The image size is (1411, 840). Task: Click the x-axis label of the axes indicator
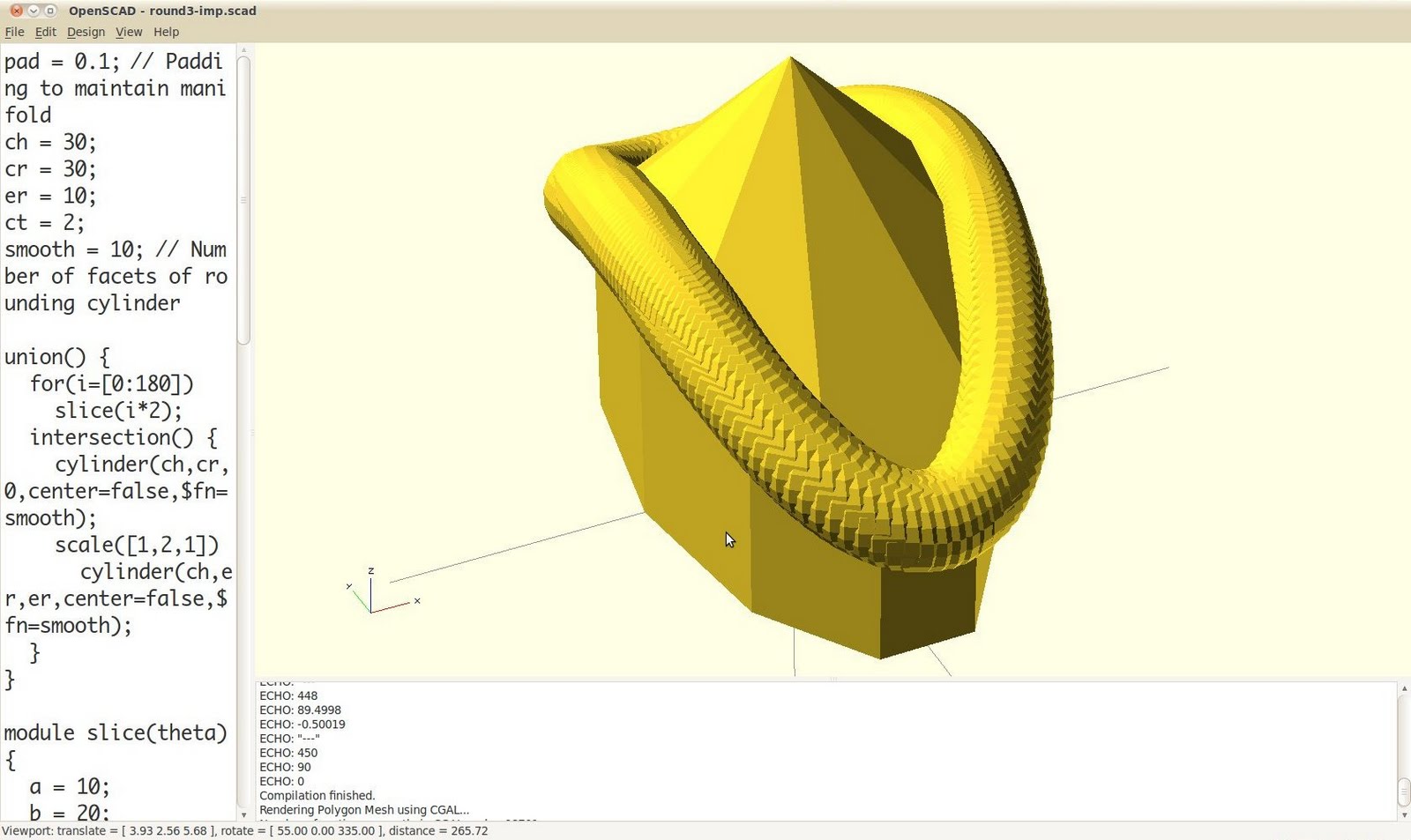point(417,600)
